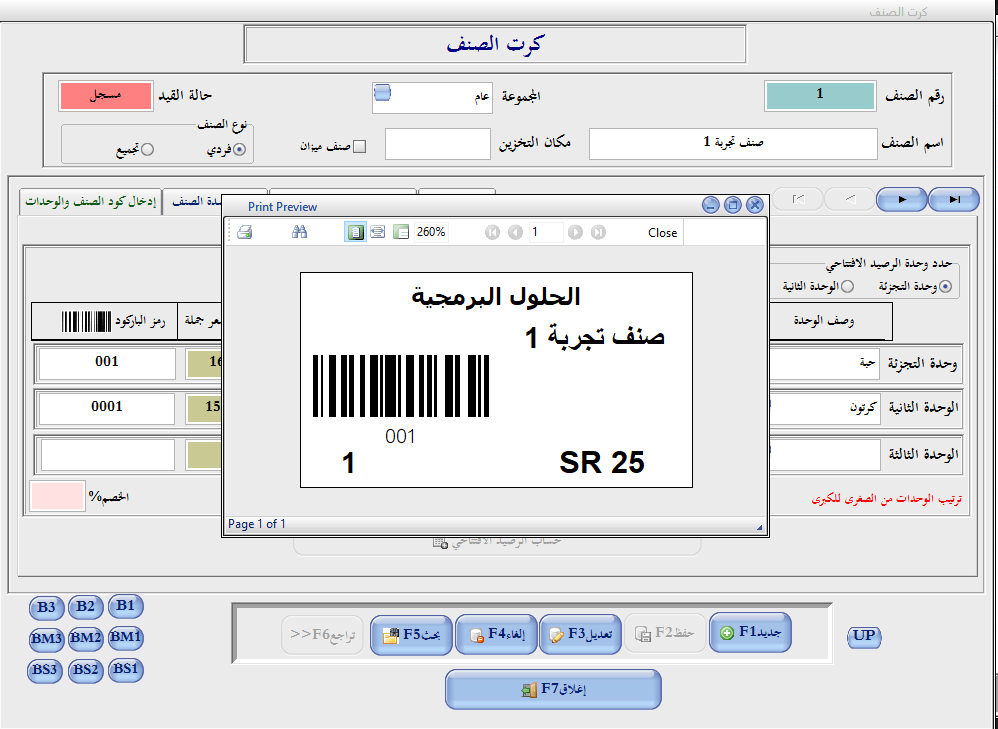Click the رقم الصنف field showing 1
998x729 pixels.
(x=820, y=96)
